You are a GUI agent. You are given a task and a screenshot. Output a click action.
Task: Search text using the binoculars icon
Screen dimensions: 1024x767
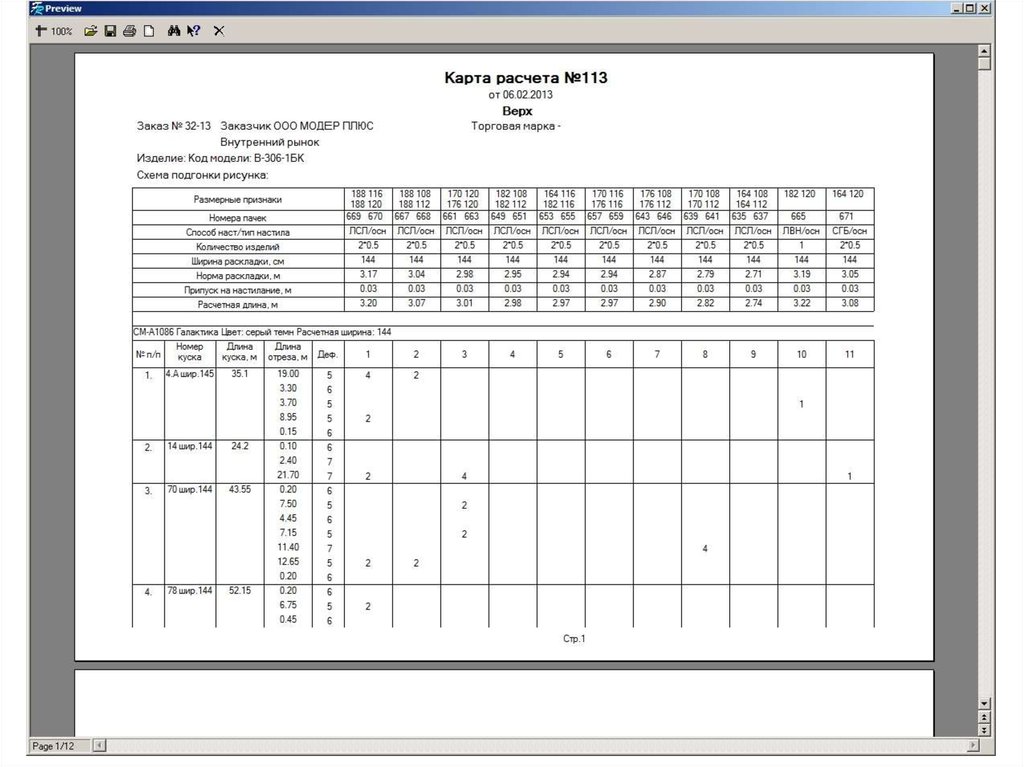(x=174, y=31)
